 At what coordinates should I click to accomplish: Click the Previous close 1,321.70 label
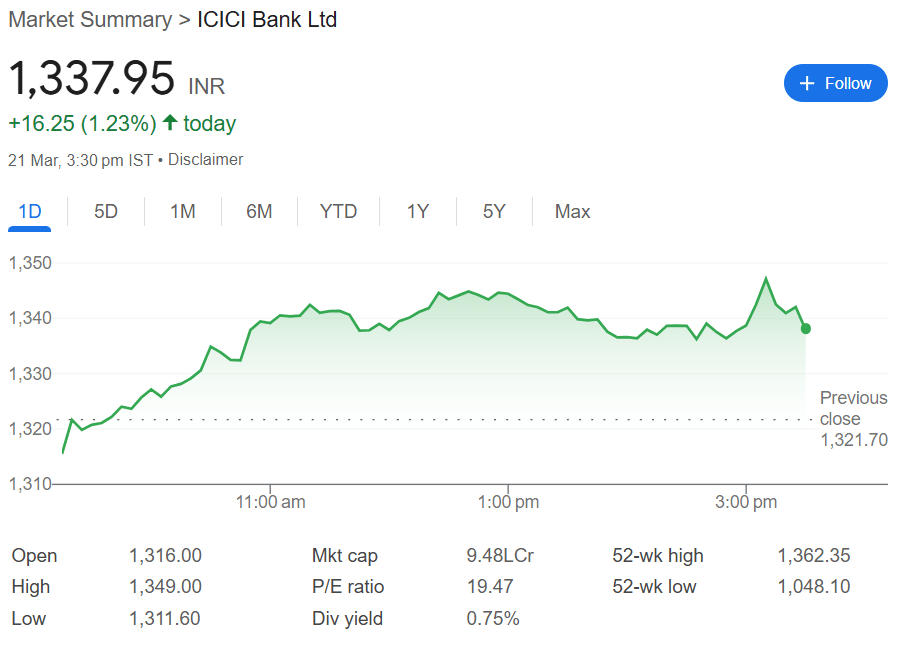pyautogui.click(x=853, y=419)
